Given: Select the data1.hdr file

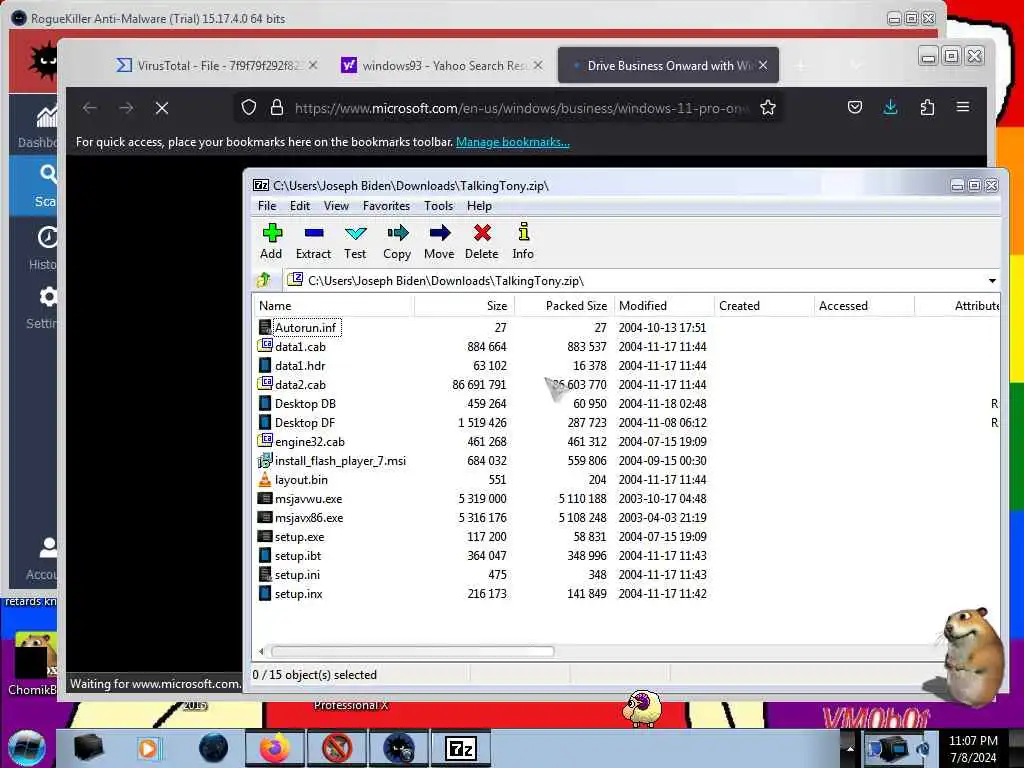Looking at the screenshot, I should pyautogui.click(x=300, y=366).
